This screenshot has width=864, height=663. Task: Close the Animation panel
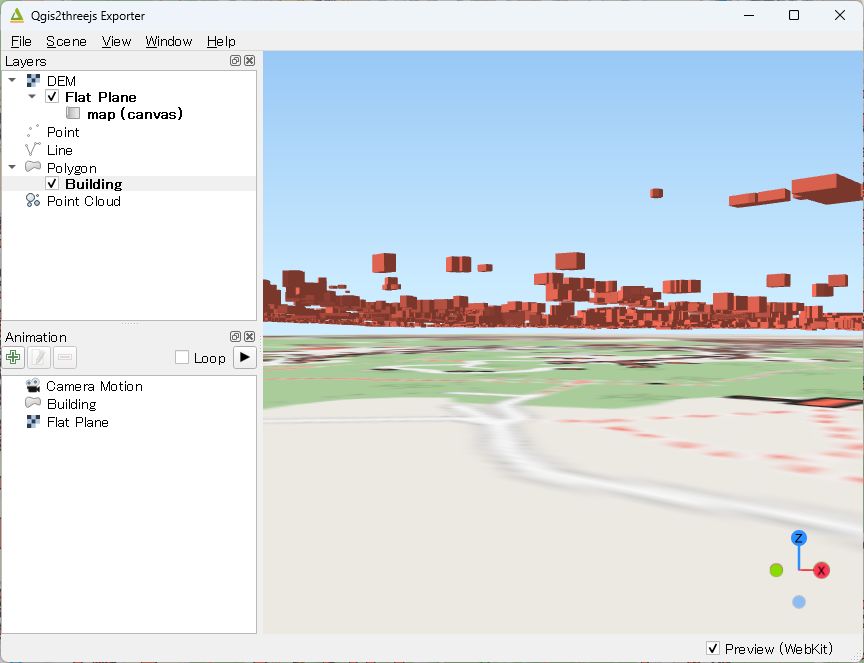click(250, 336)
